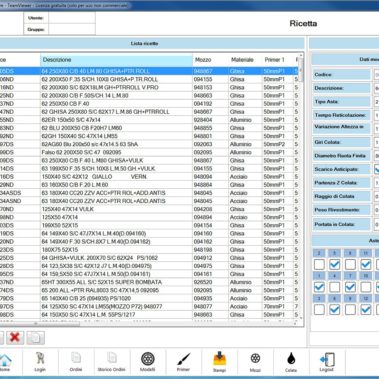Image resolution: width=379 pixels, height=379 pixels.
Task: Click the horizontal scrollbar under recipe list
Action: pyautogui.click(x=147, y=323)
